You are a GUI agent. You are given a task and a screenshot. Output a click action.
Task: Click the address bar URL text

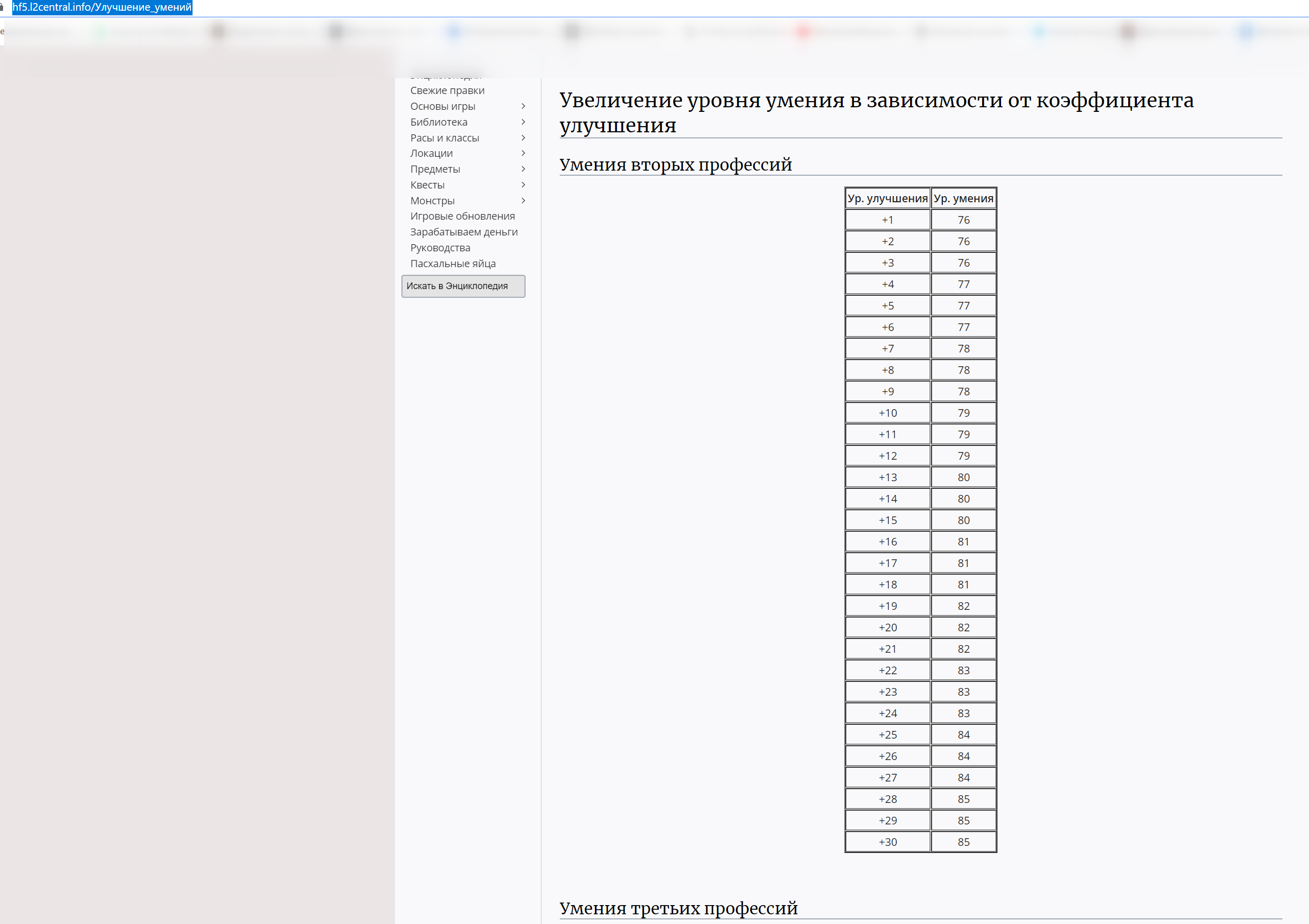point(102,8)
